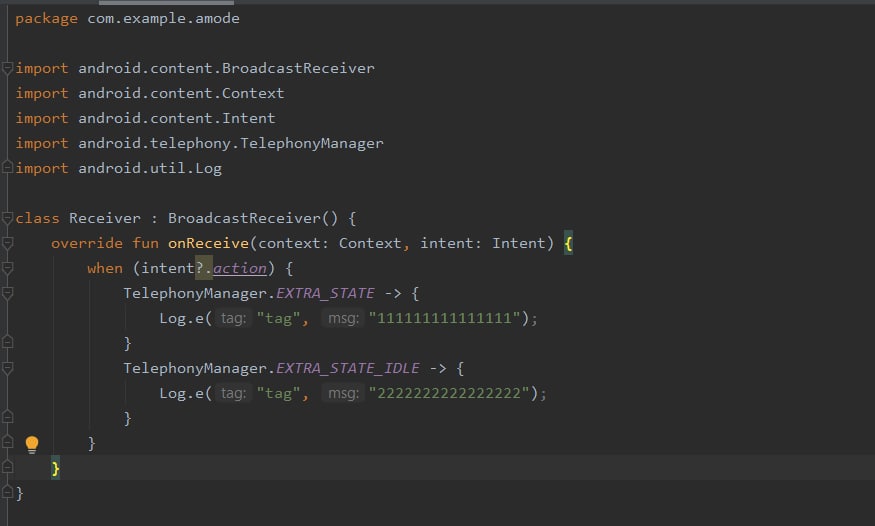Click android.content.BroadcastReceiver import
Viewport: 875px width, 526px height.
point(226,68)
